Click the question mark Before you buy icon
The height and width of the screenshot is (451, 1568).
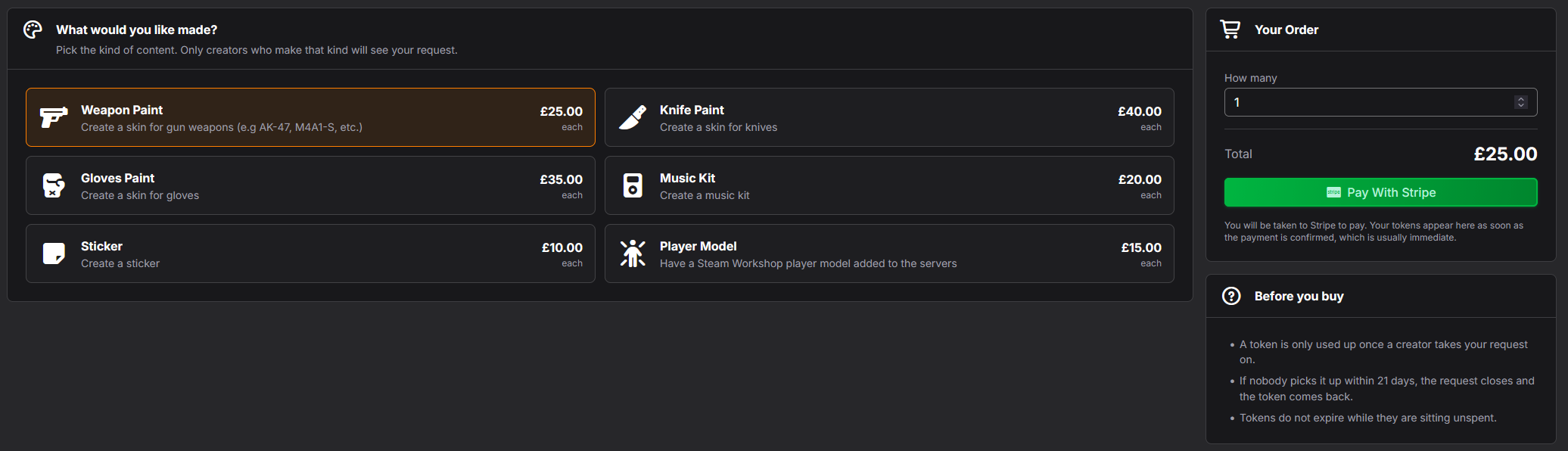[x=1231, y=296]
